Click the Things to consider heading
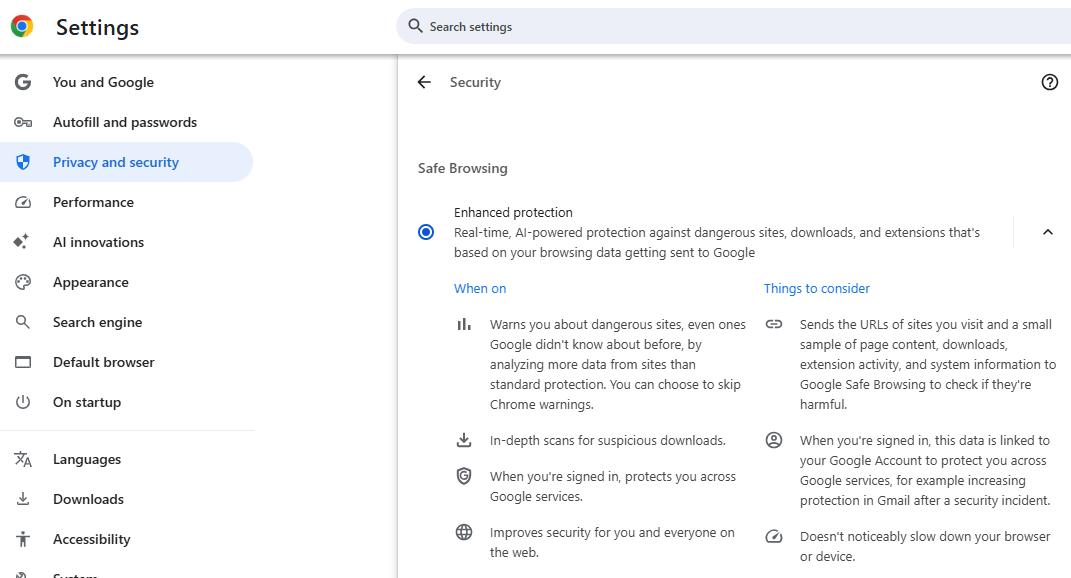This screenshot has height=578, width=1071. 816,288
